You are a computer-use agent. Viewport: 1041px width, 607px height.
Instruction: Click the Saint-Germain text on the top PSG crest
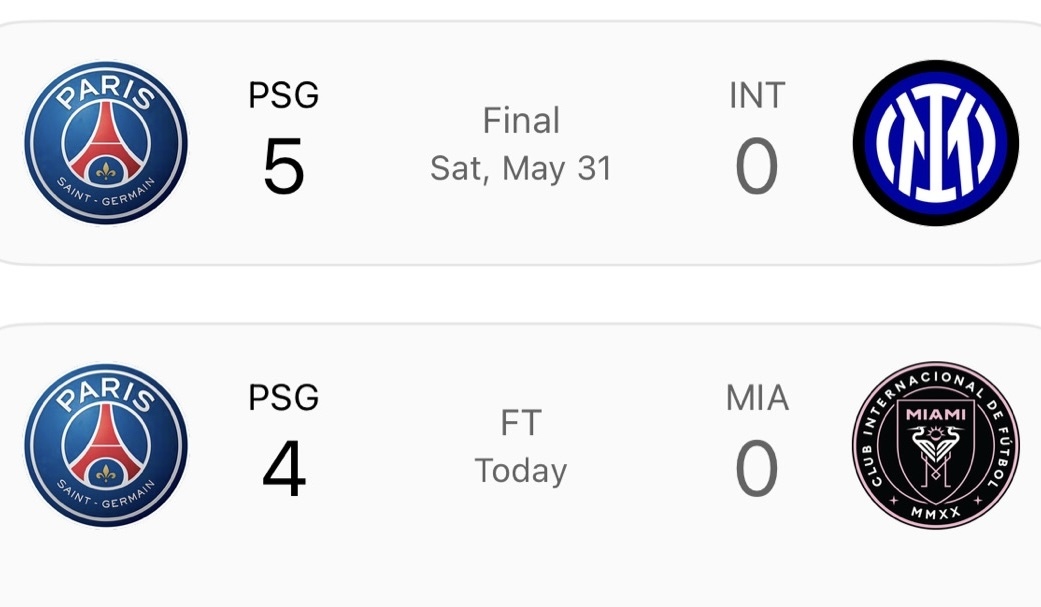click(x=106, y=198)
